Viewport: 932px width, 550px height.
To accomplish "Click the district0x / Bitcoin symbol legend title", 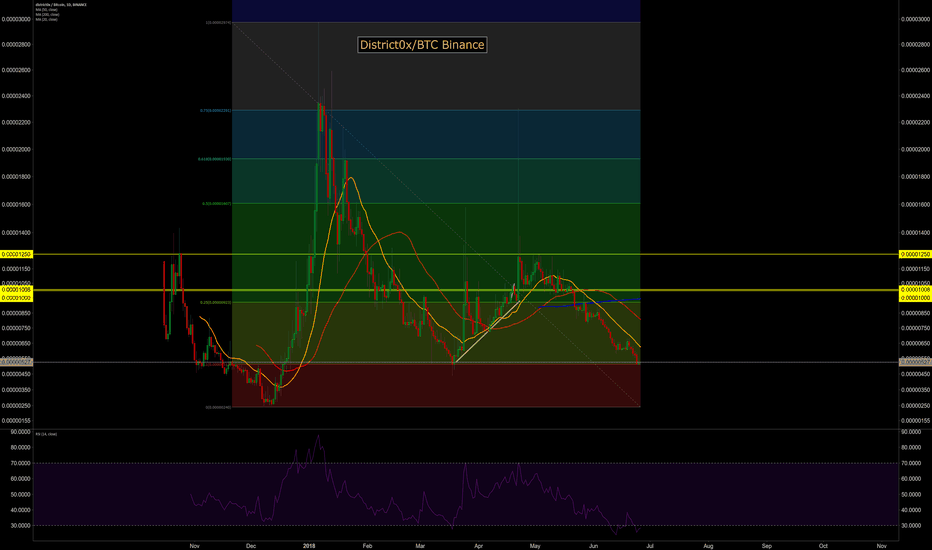I will point(61,5).
